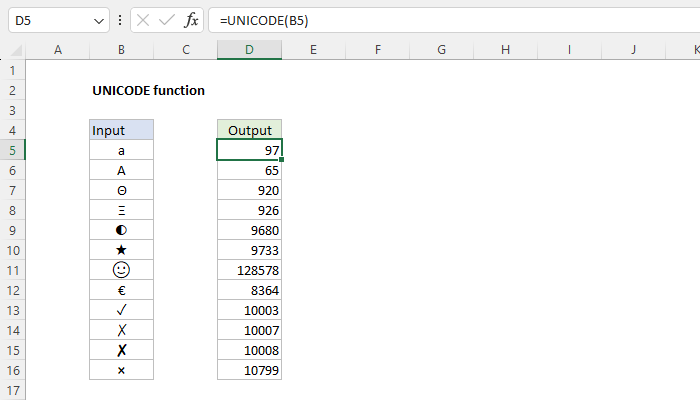Select input cell with smiley face
Image resolution: width=700 pixels, height=400 pixels.
coord(121,271)
